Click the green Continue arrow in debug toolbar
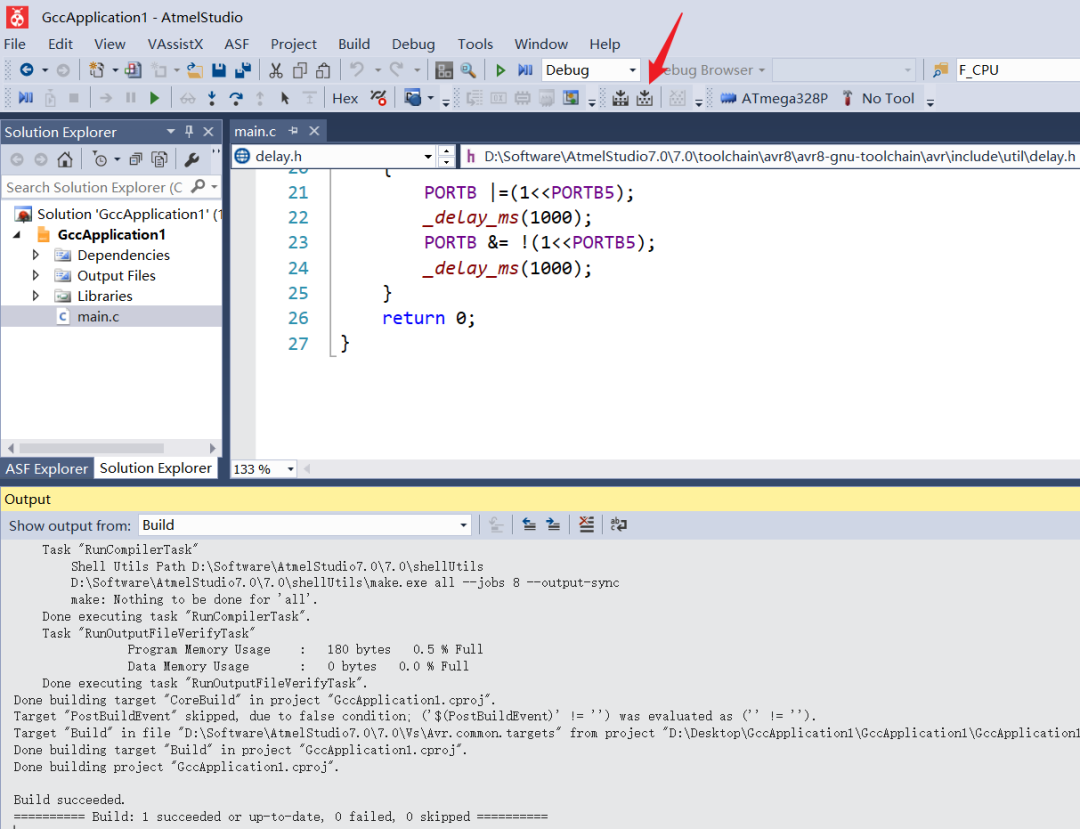1080x829 pixels. [x=154, y=98]
